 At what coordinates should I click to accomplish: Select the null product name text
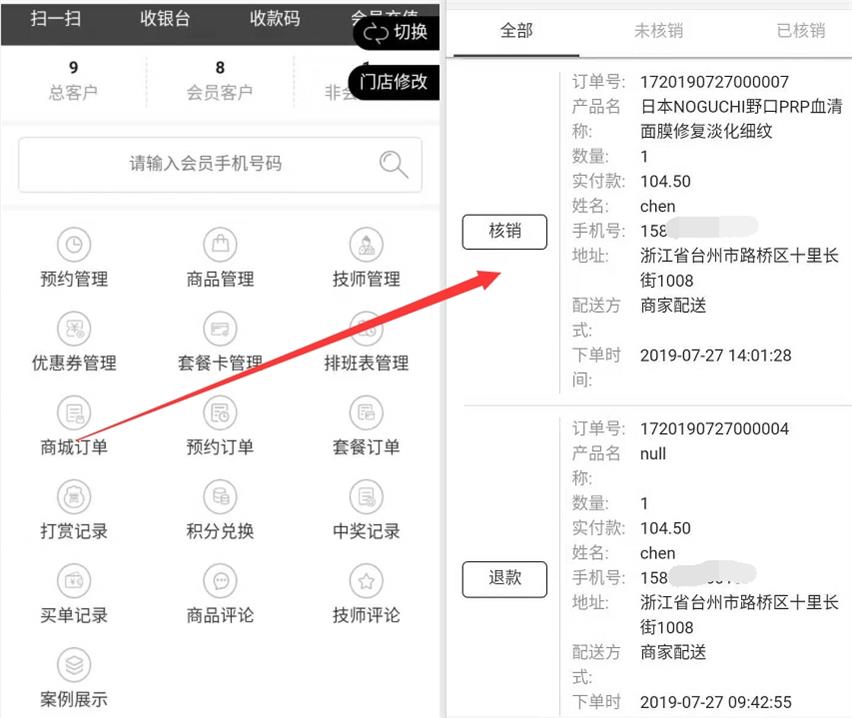653,454
